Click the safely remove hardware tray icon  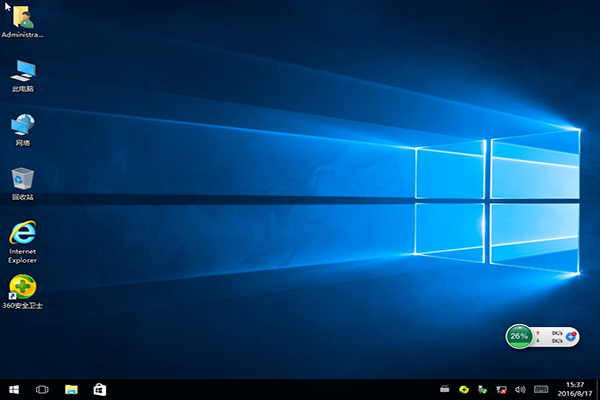click(482, 390)
